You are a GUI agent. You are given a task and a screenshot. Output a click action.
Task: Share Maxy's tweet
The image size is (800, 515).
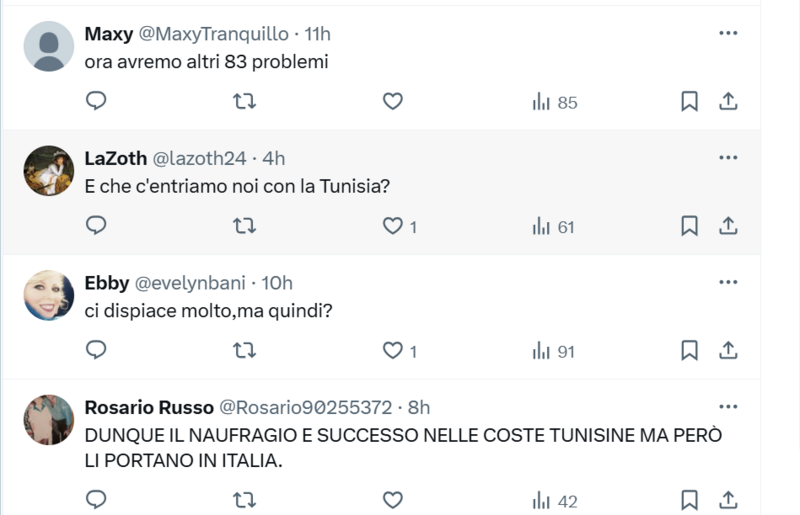(x=729, y=101)
